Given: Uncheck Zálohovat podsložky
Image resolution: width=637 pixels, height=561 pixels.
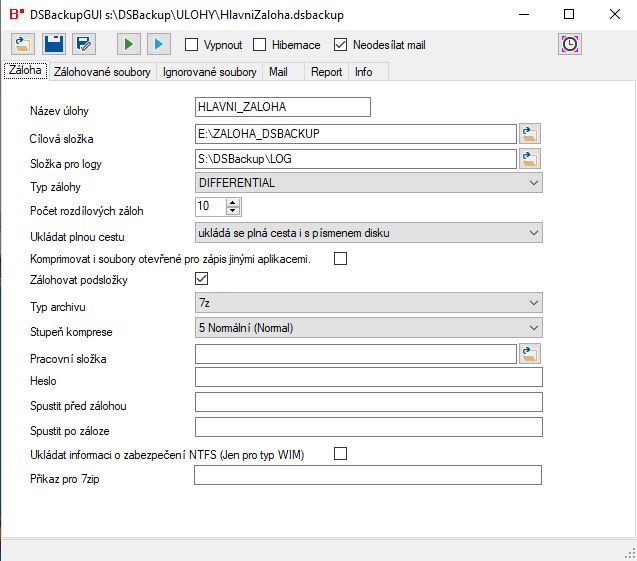Looking at the screenshot, I should coord(202,279).
